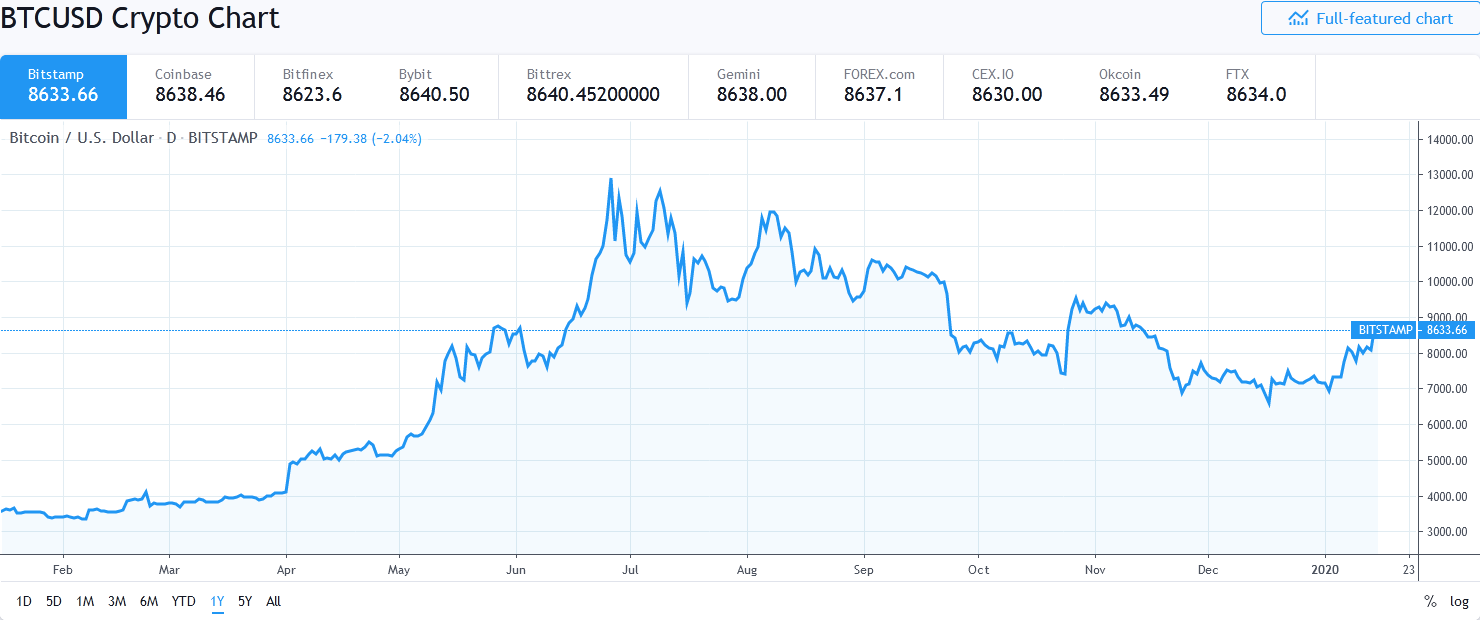Click the chart icon in Full-featured chart button
Screen dimensions: 1480x620
click(x=1298, y=18)
